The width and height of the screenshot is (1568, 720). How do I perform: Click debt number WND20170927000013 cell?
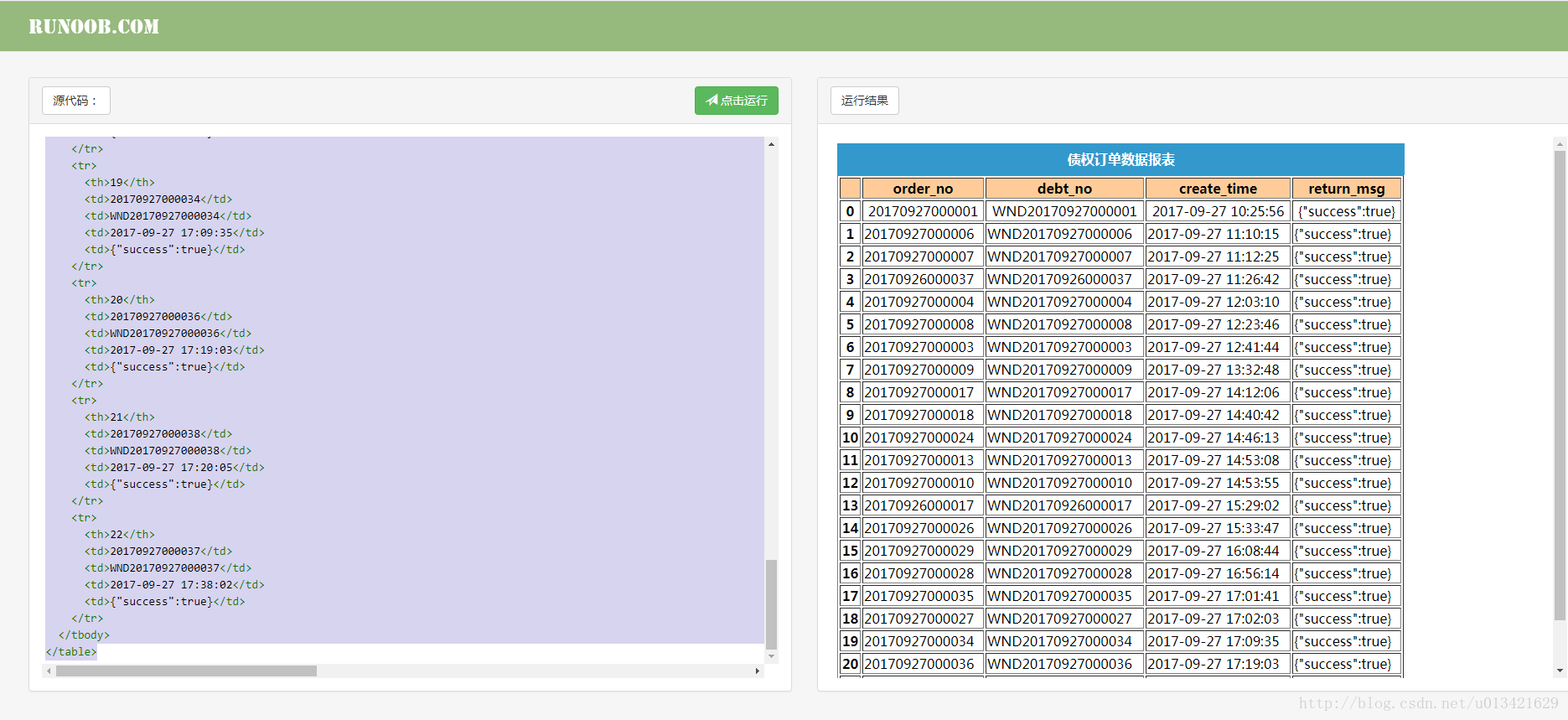pos(1064,460)
